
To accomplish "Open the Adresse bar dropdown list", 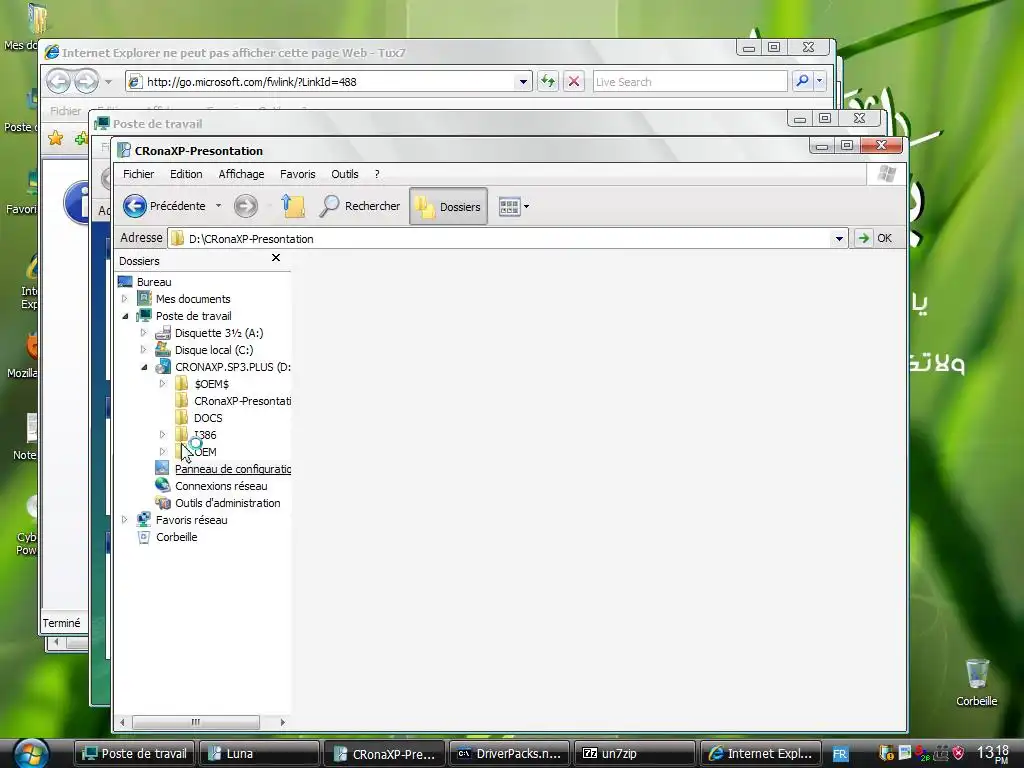I will click(839, 238).
